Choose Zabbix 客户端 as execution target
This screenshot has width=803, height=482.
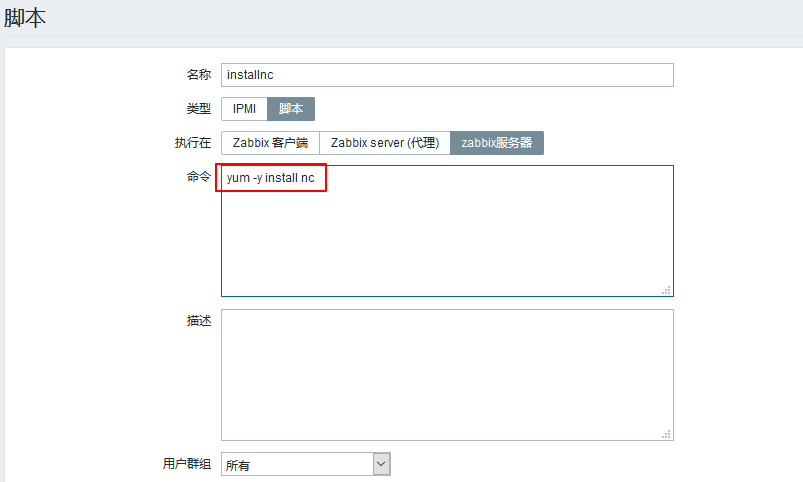[270, 143]
